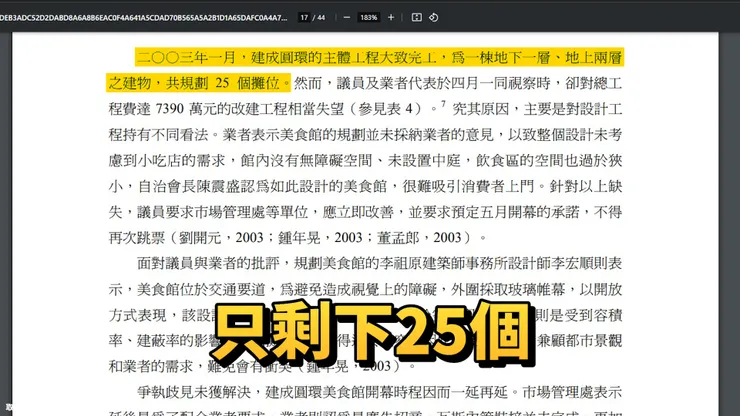Select the text '爭執歧見未獲解決'
740x416 pixels.
(194, 392)
